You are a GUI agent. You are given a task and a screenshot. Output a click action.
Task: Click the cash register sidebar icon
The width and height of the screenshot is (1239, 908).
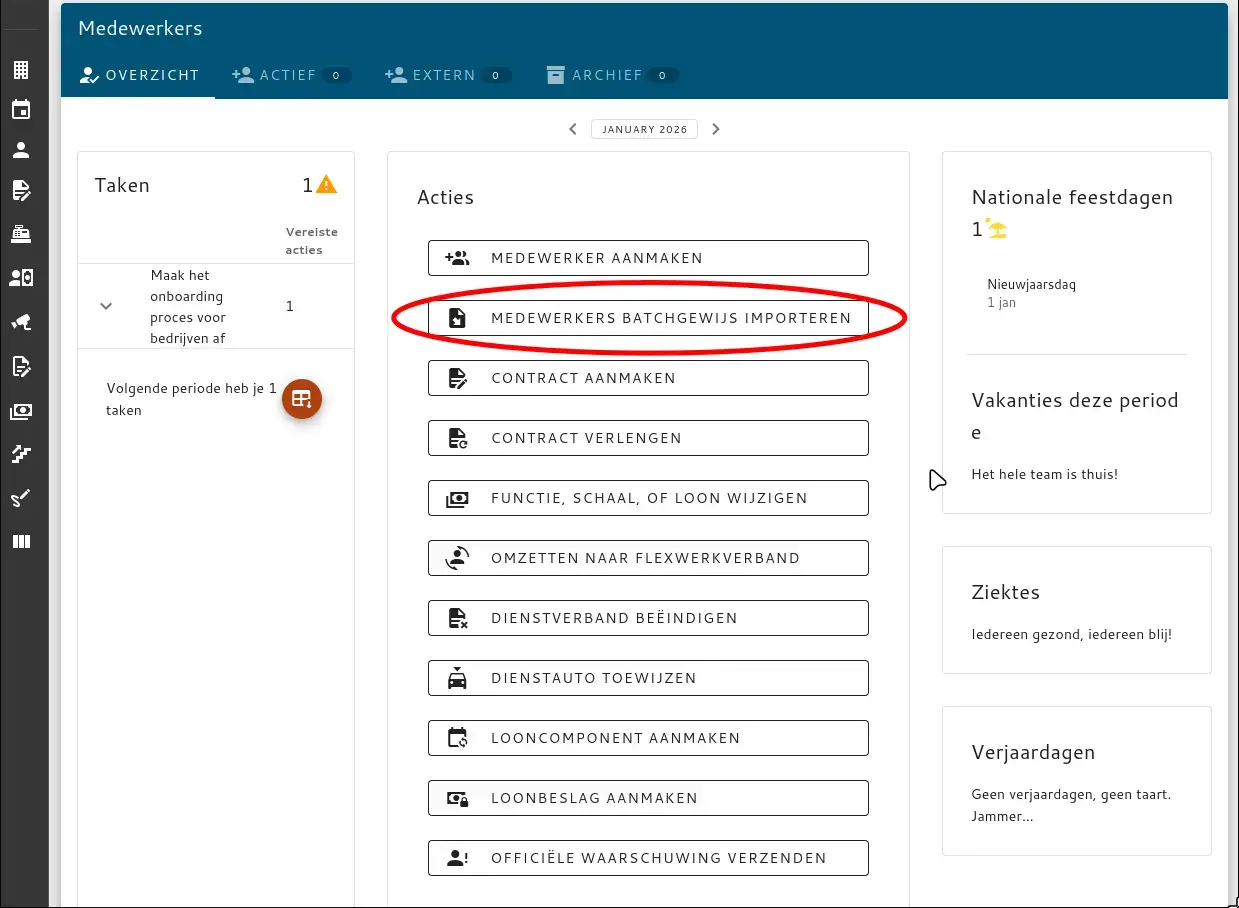pyautogui.click(x=21, y=235)
